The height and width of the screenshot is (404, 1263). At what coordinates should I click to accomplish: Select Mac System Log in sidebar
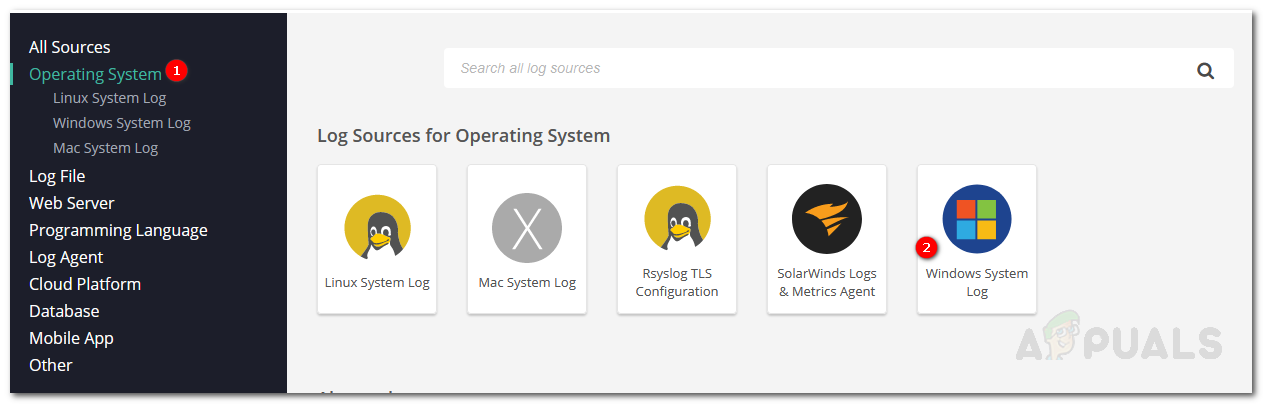coord(106,148)
